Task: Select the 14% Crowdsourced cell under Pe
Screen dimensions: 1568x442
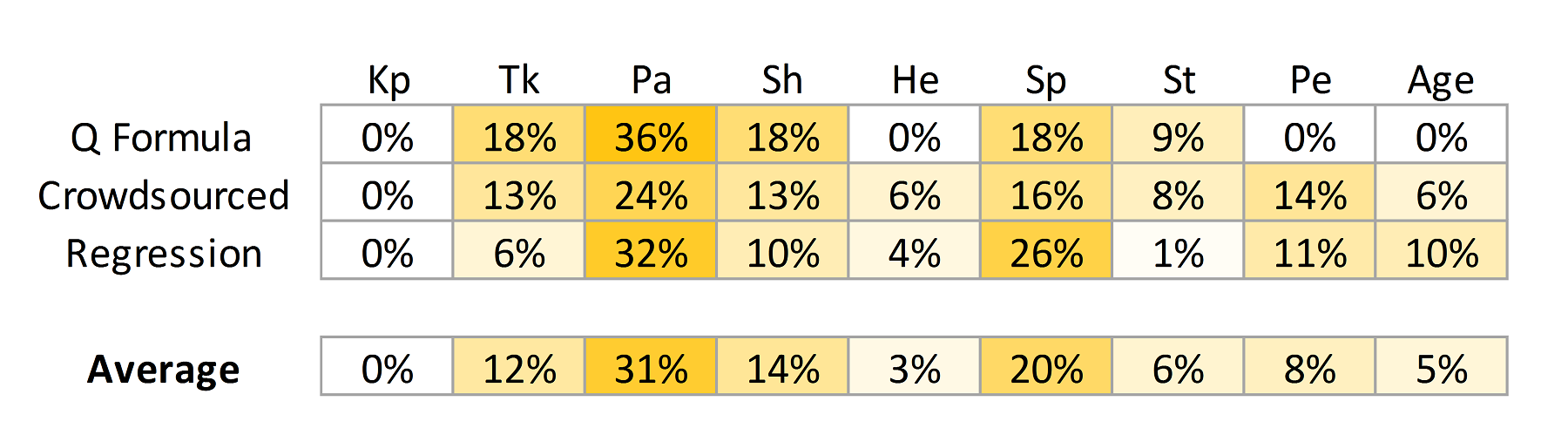Action: [1310, 192]
